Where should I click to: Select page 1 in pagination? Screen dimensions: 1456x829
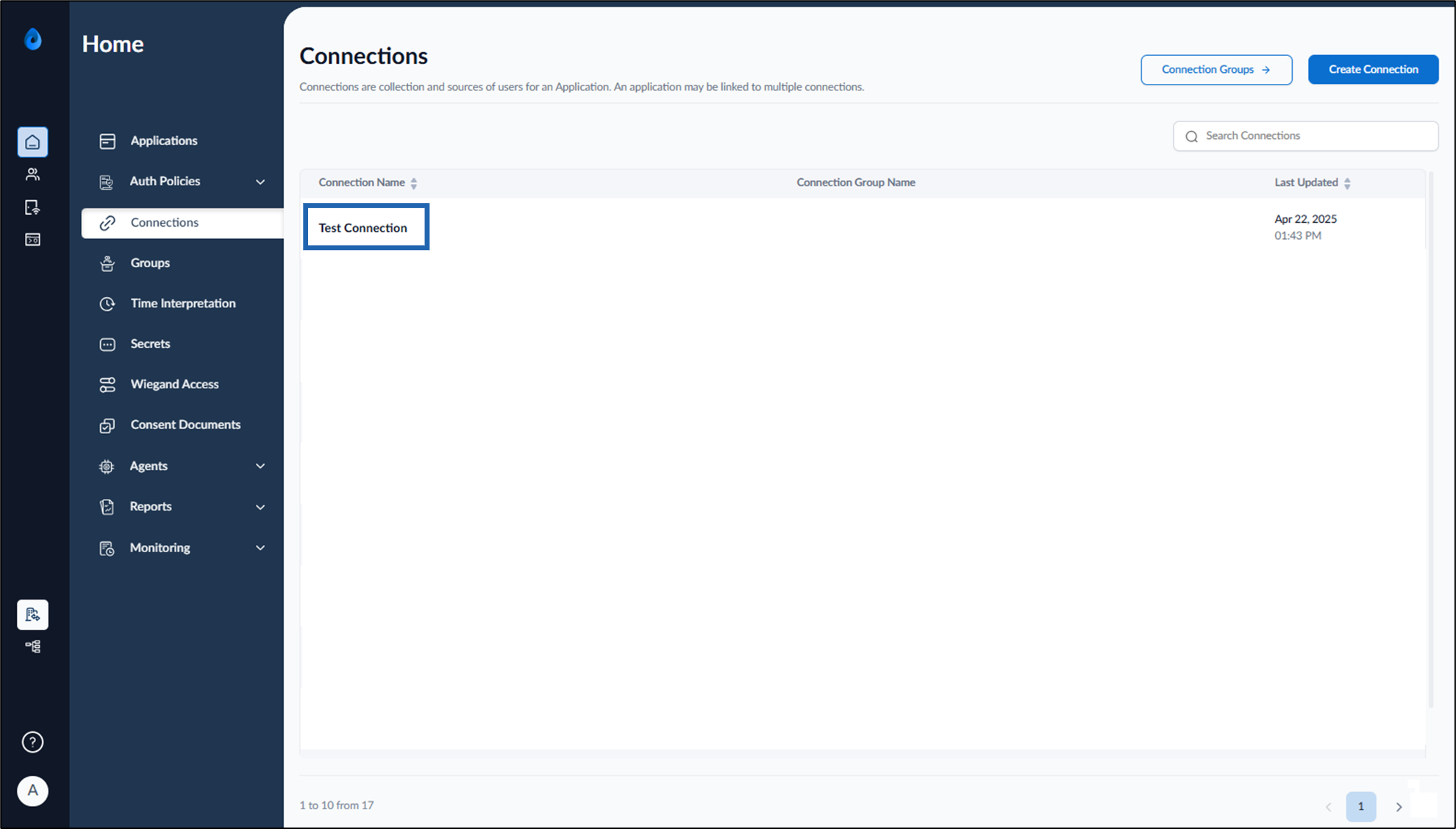click(x=1360, y=806)
